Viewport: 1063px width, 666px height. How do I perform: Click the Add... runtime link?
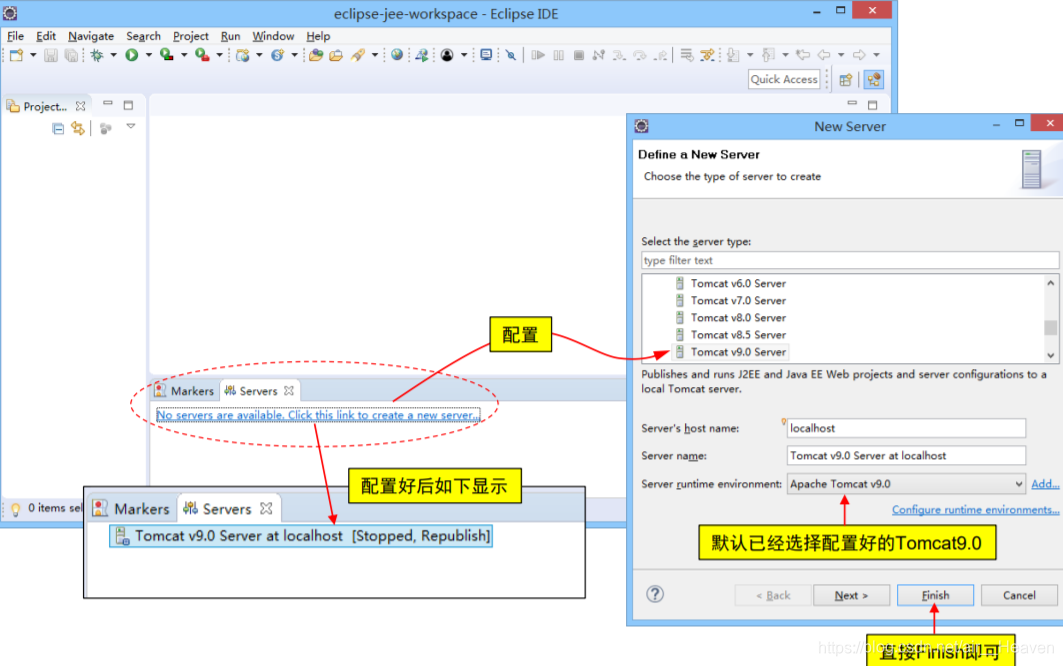(1045, 484)
